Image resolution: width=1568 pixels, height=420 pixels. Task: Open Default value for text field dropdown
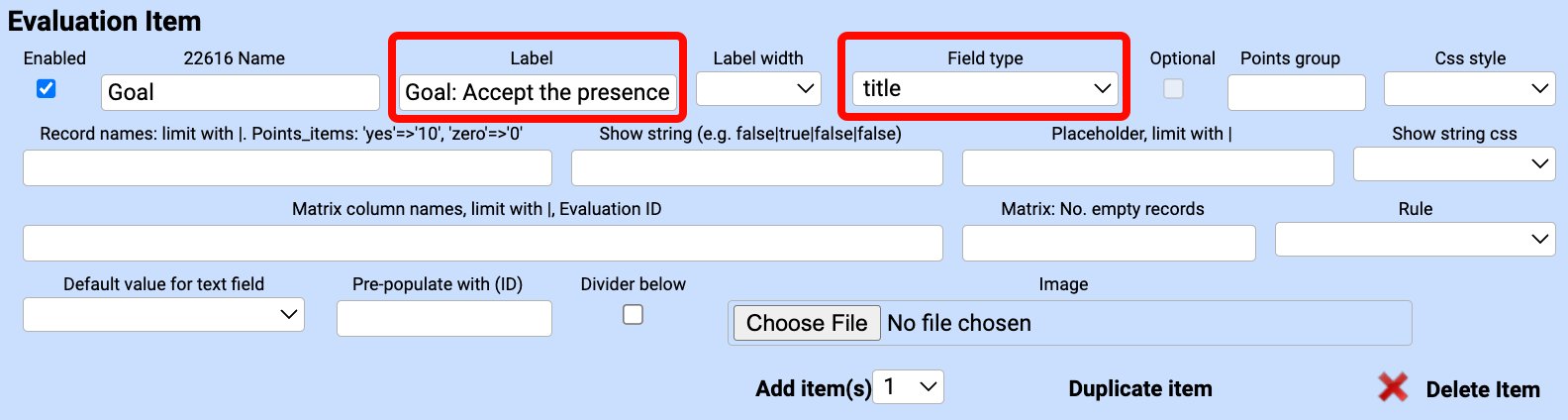(163, 315)
